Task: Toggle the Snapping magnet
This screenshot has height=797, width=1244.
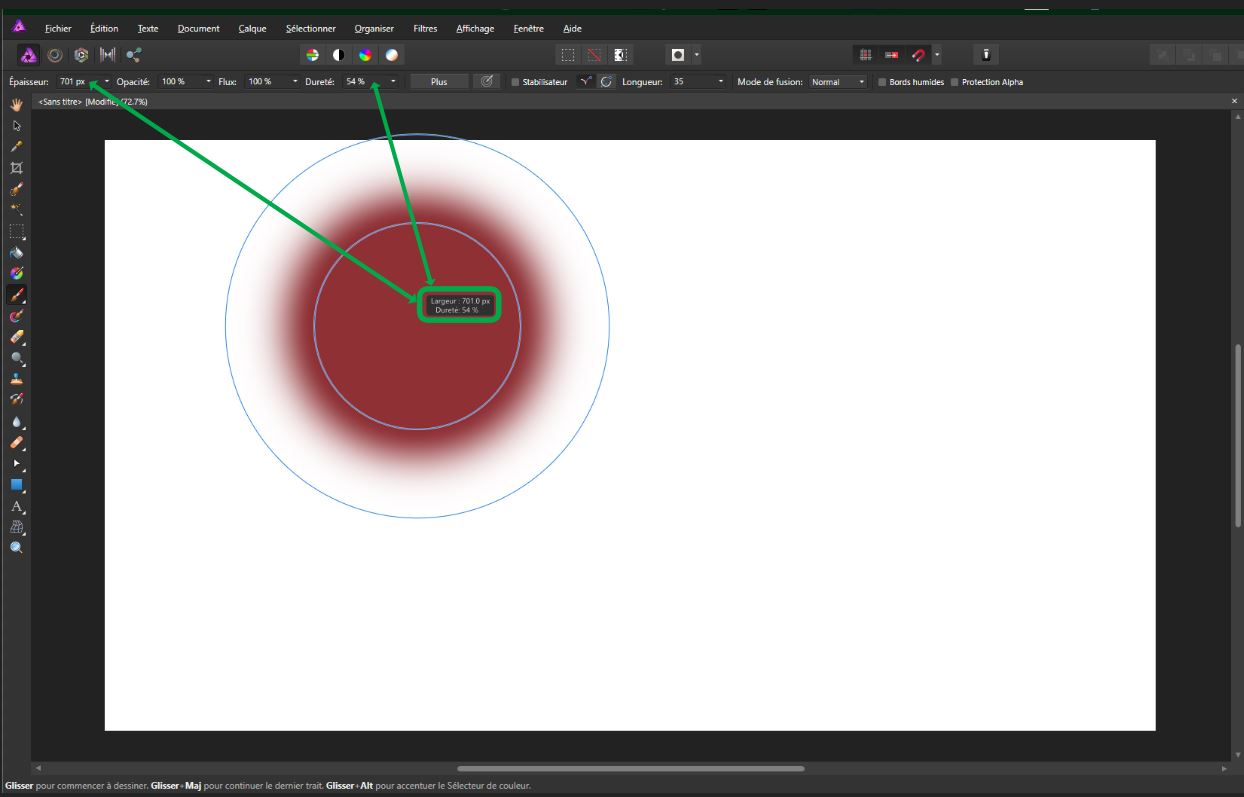Action: point(918,55)
